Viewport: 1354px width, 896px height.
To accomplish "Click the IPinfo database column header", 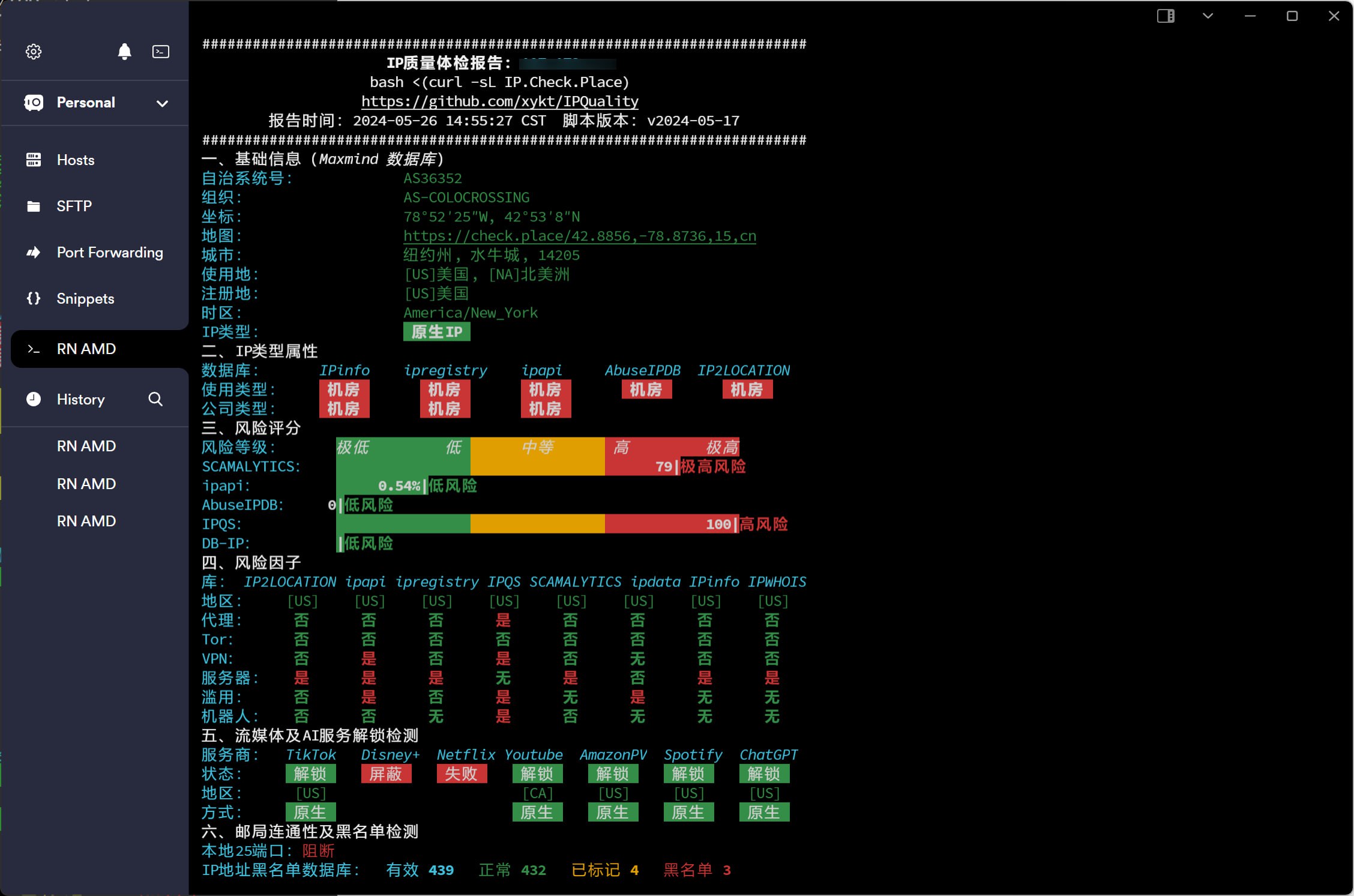I will tap(345, 370).
